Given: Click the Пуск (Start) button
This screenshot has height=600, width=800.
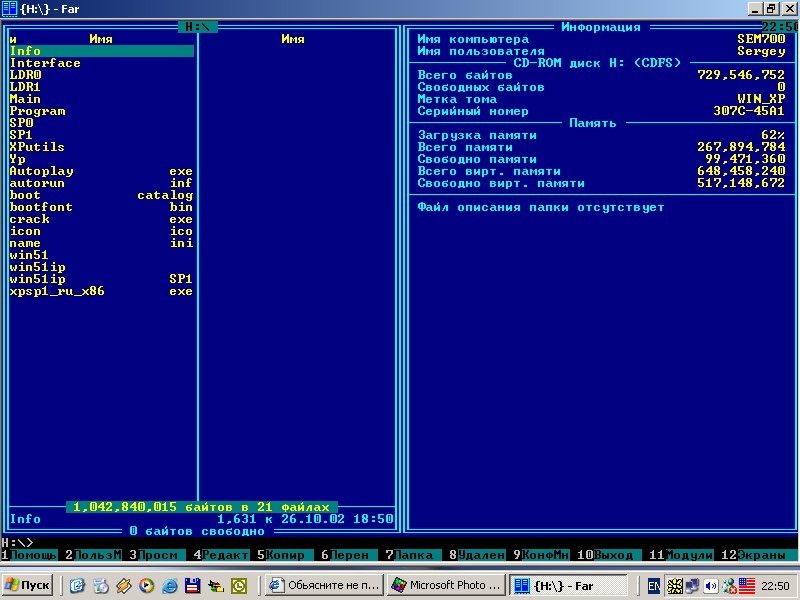Looking at the screenshot, I should (28, 585).
